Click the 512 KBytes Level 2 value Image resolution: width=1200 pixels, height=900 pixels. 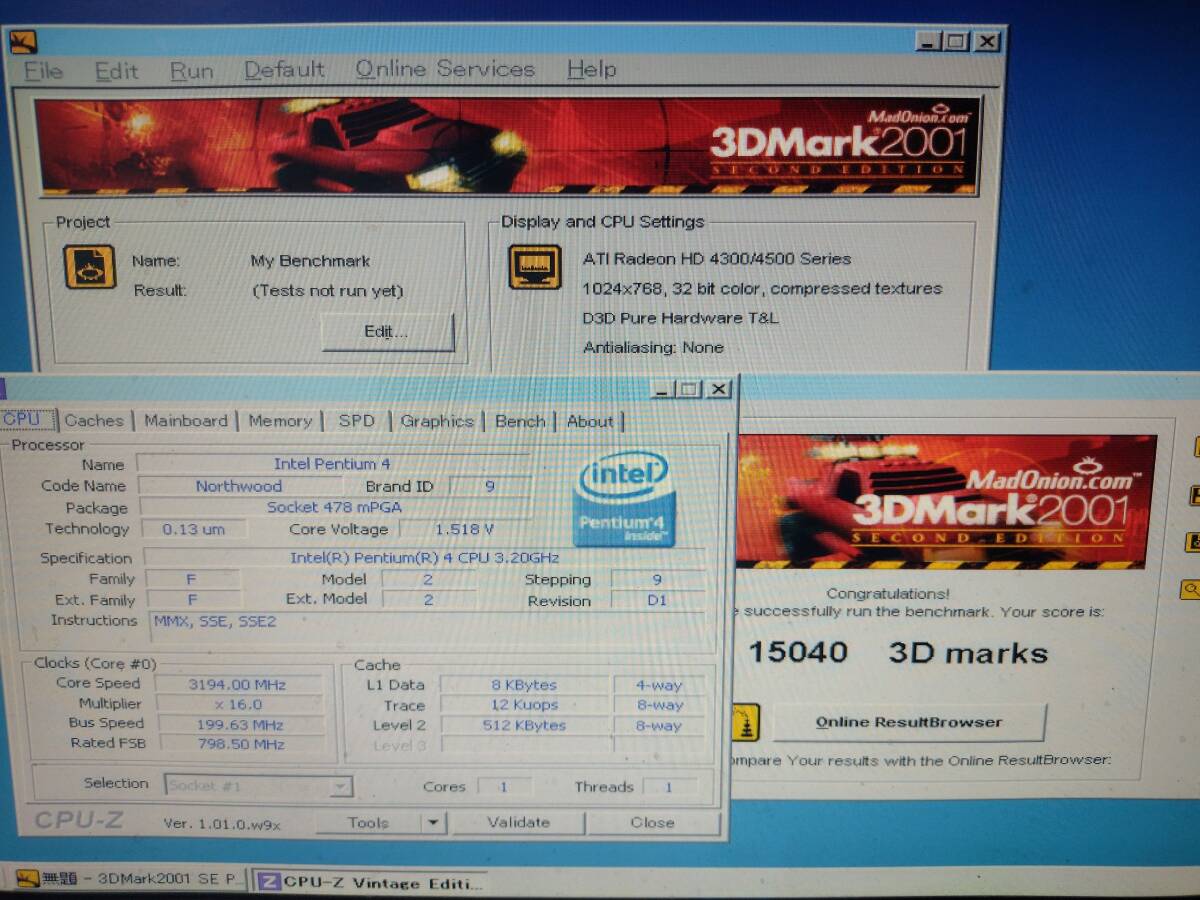coord(524,726)
